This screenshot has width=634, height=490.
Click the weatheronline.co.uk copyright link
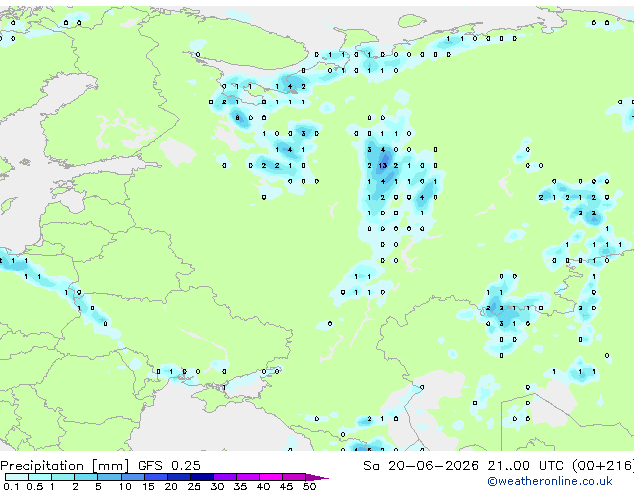click(x=549, y=481)
